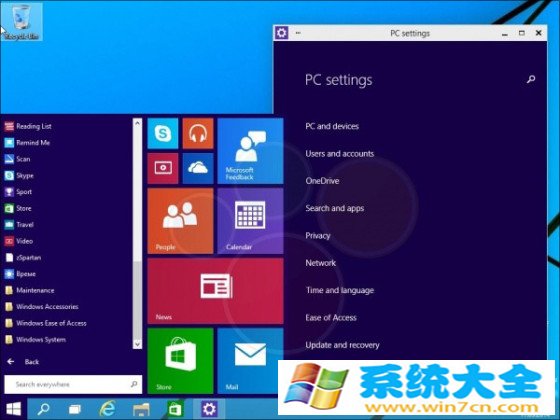
Task: Open the Music headphones tile
Action: coord(198,133)
